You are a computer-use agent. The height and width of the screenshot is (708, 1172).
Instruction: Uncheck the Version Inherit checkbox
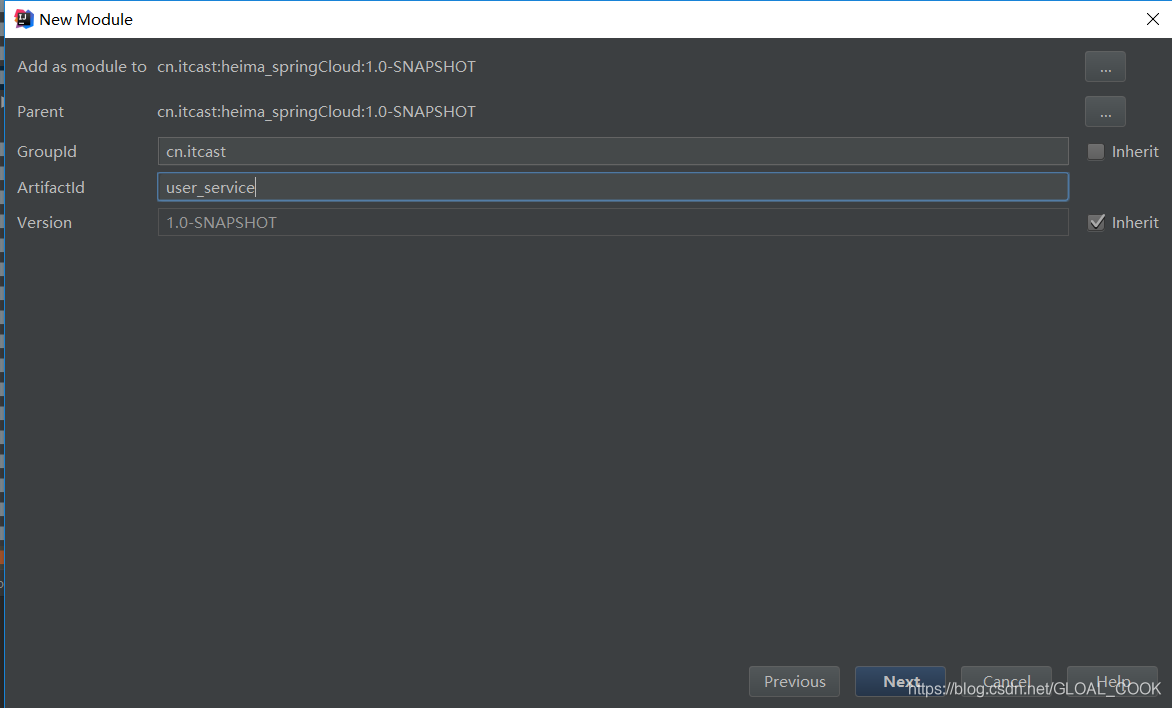click(1096, 223)
